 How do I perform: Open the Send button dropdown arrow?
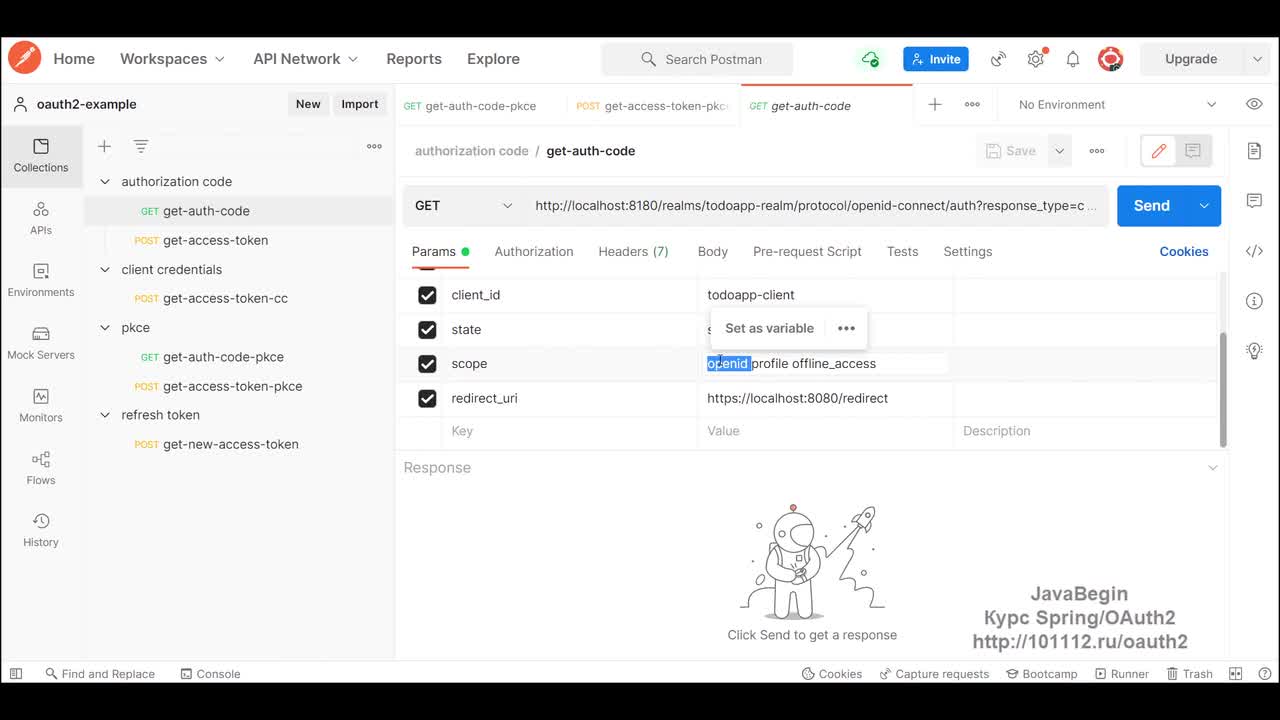1204,206
